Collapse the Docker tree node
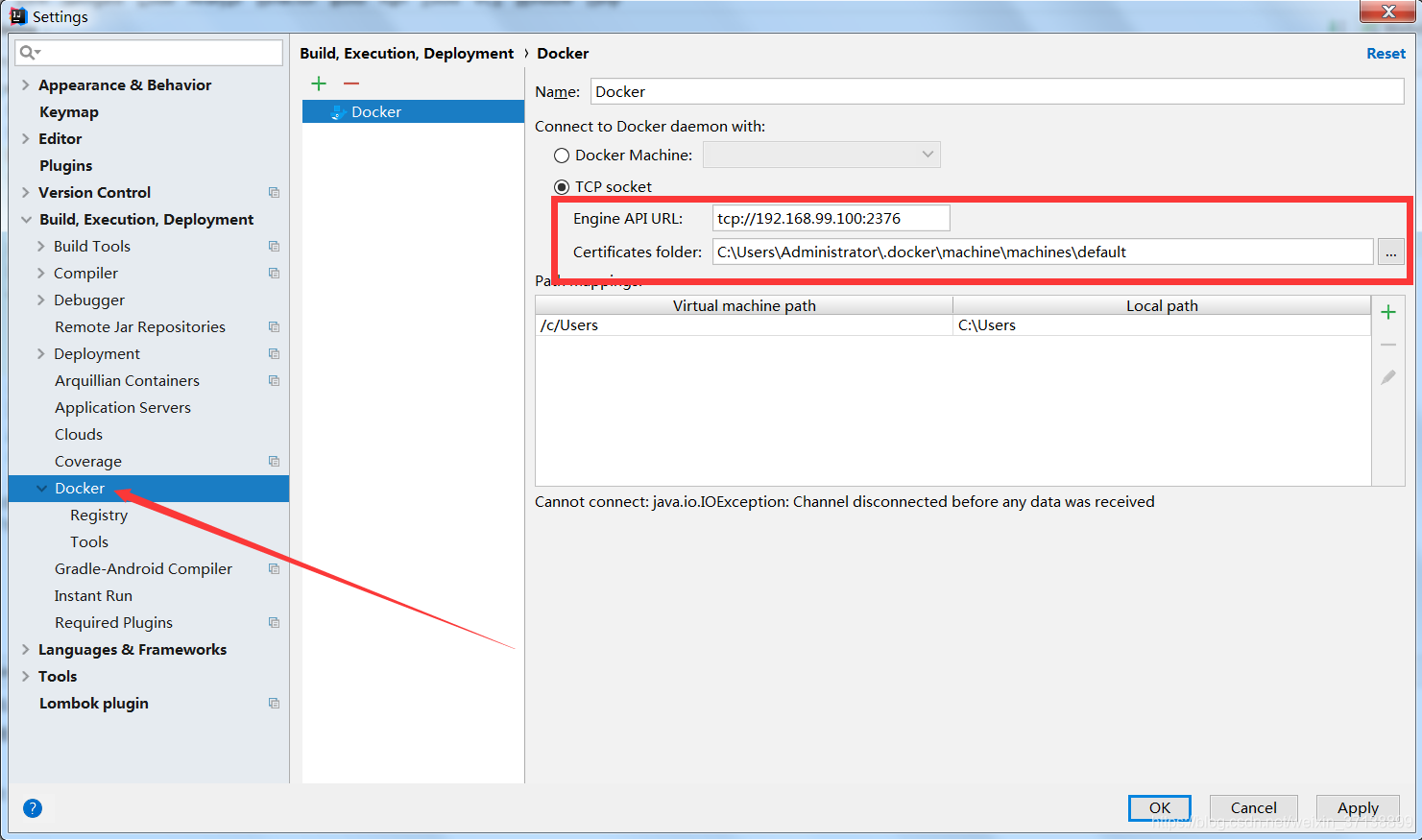Viewport: 1422px width, 840px height. 41,489
